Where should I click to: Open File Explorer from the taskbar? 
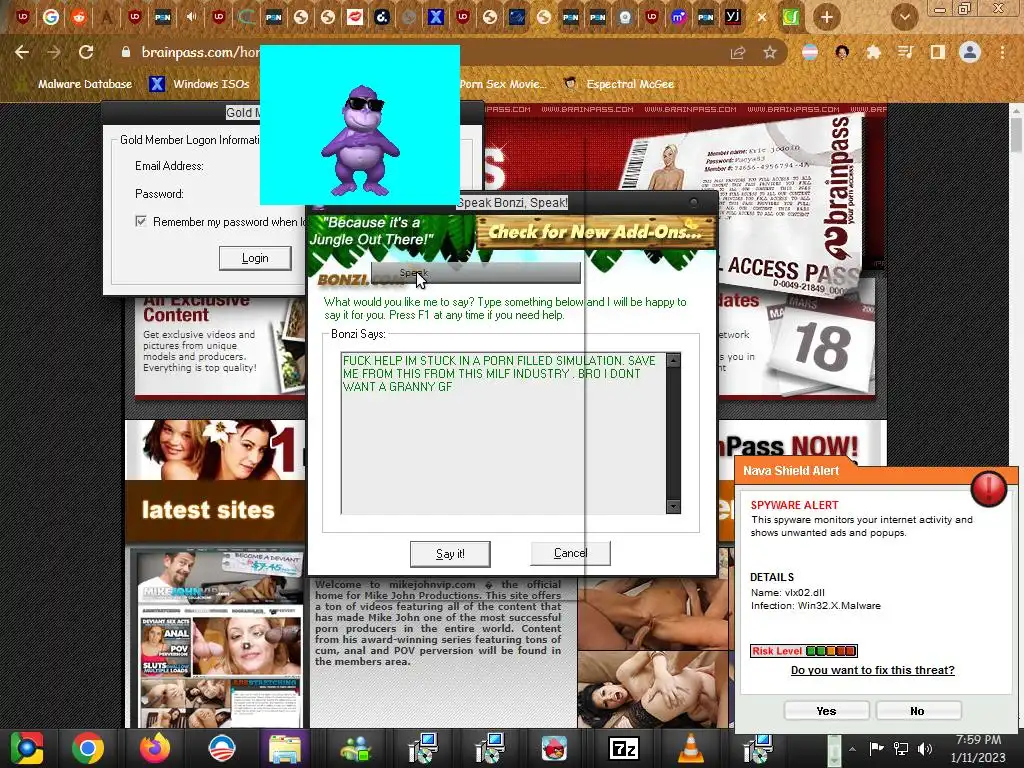(285, 748)
